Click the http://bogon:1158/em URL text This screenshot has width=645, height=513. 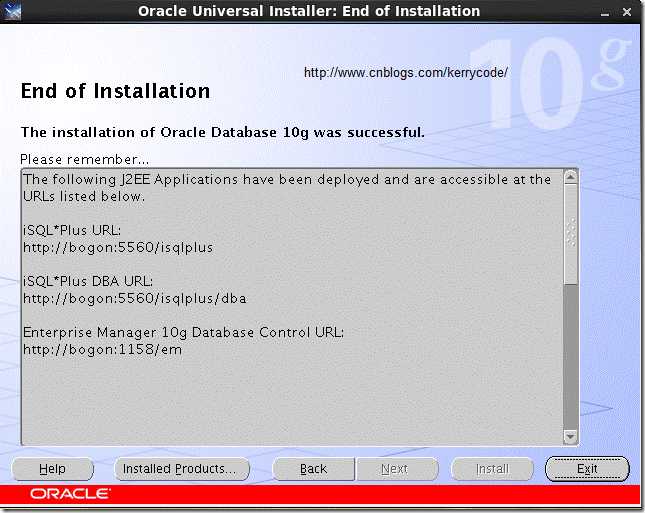(x=102, y=350)
